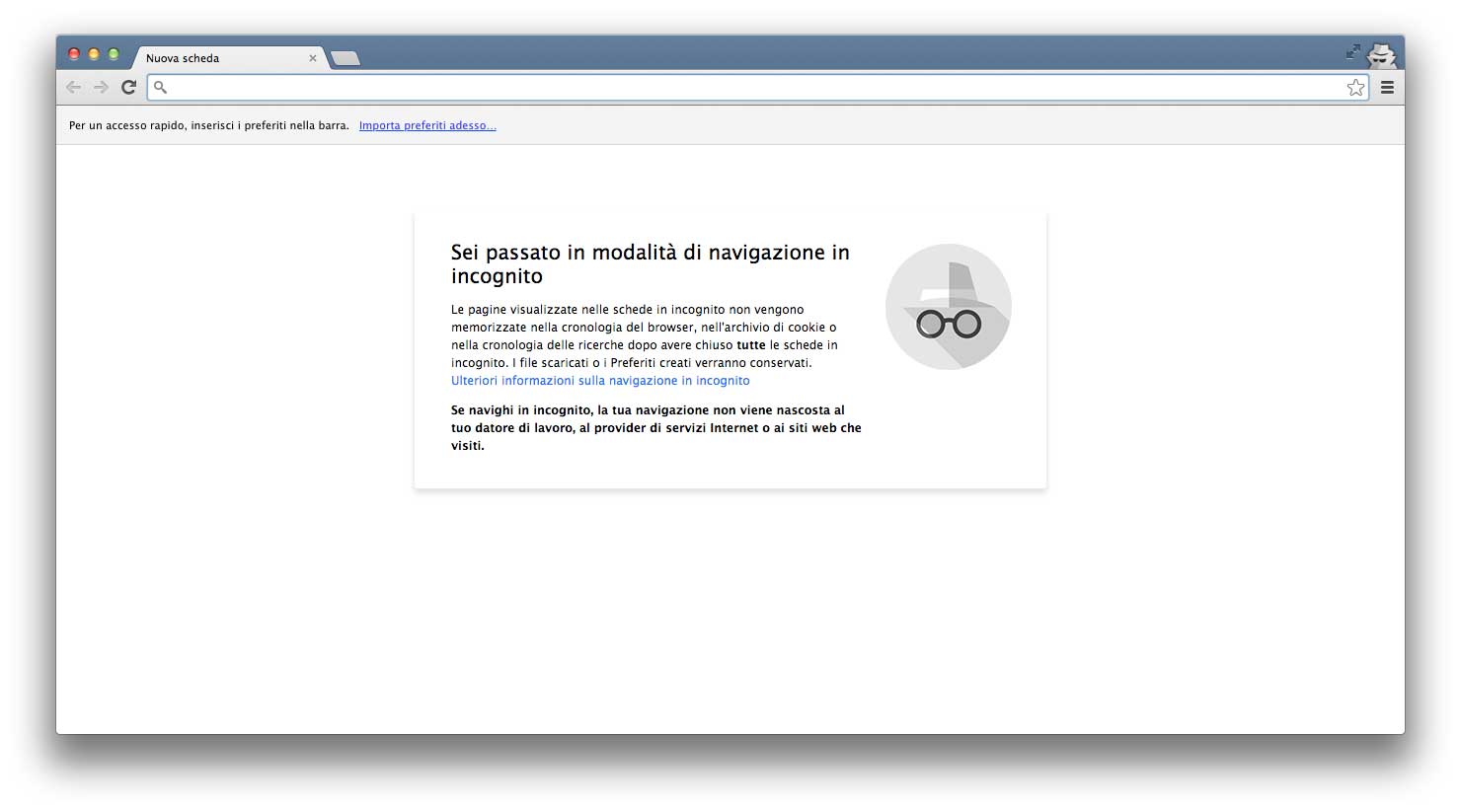Viewport: 1461px width, 812px height.
Task: Zoom the window with green button
Action: [x=114, y=54]
